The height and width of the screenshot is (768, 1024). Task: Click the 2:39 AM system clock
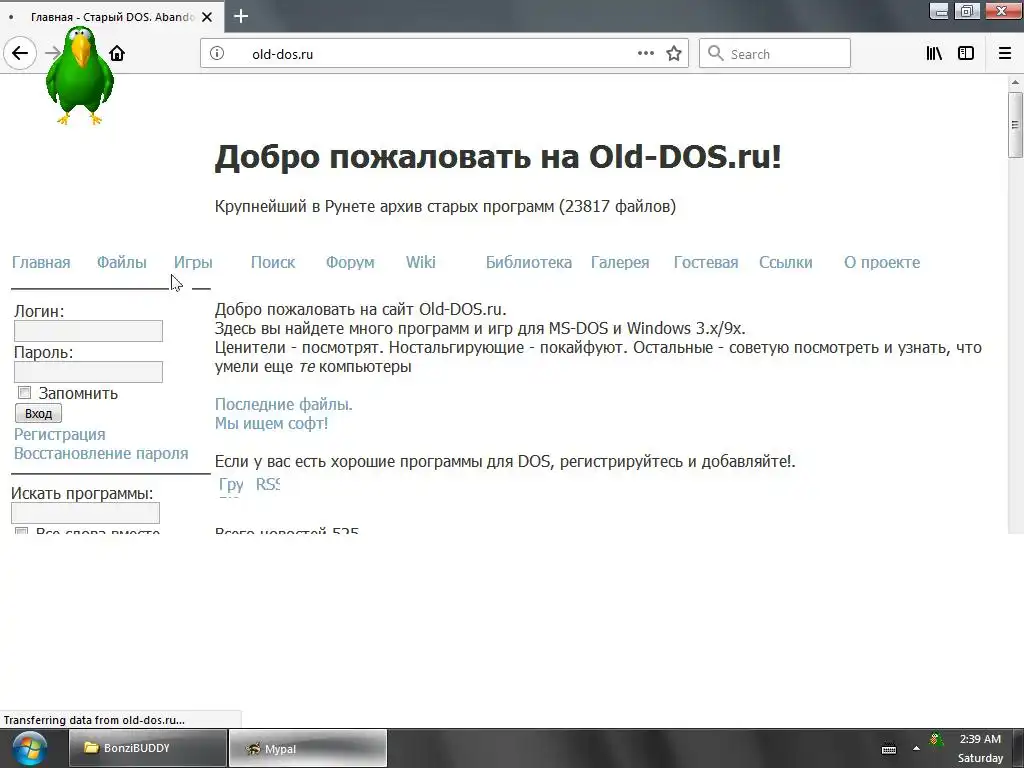click(980, 739)
